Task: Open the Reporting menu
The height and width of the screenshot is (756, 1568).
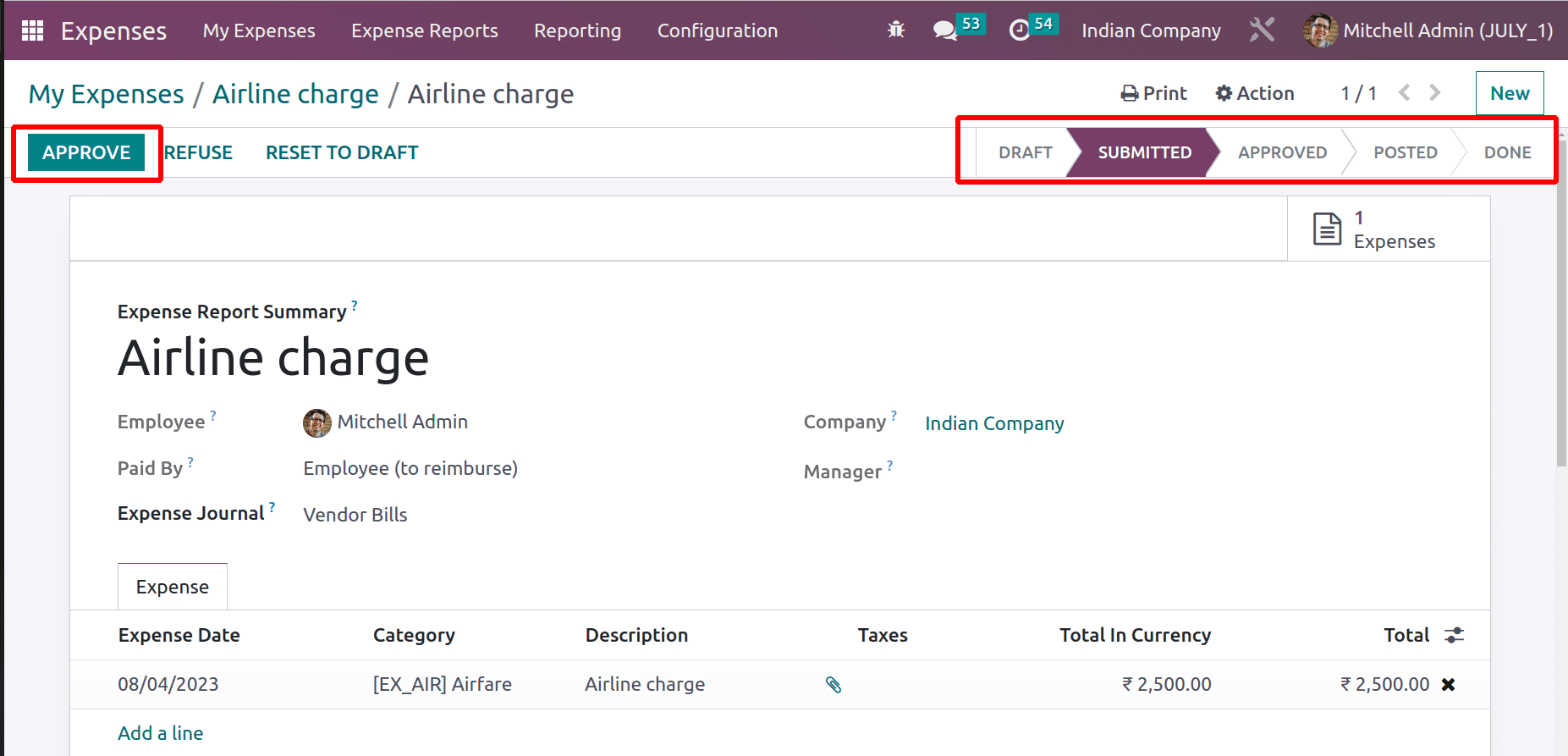Action: pyautogui.click(x=577, y=30)
